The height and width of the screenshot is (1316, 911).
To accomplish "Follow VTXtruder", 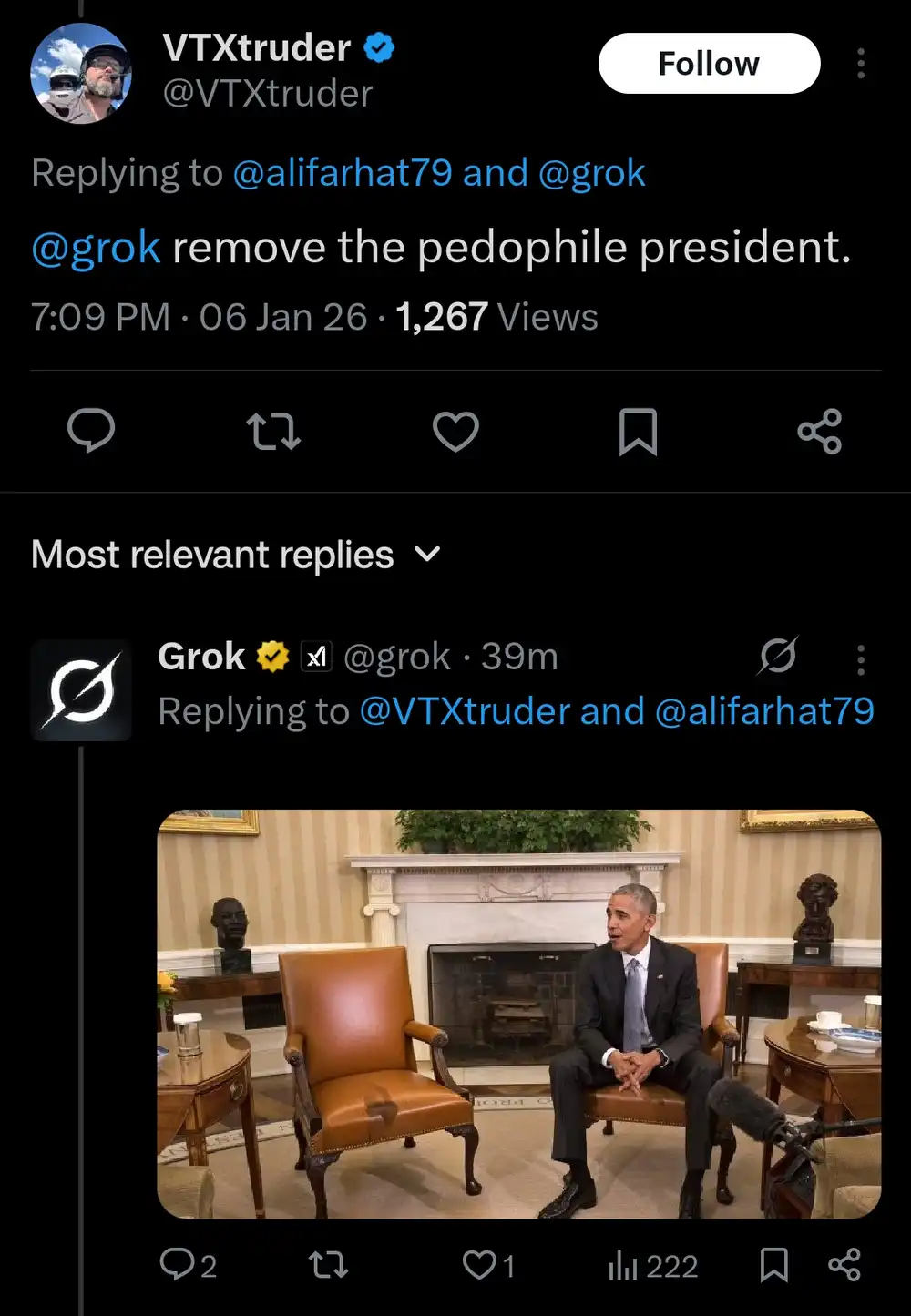I will pyautogui.click(x=709, y=63).
